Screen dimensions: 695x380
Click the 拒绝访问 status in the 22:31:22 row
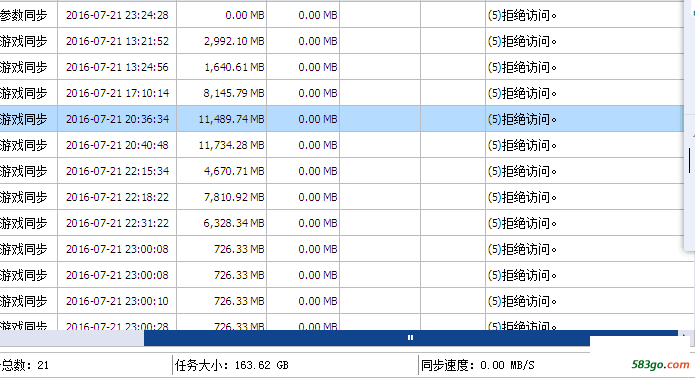click(522, 223)
